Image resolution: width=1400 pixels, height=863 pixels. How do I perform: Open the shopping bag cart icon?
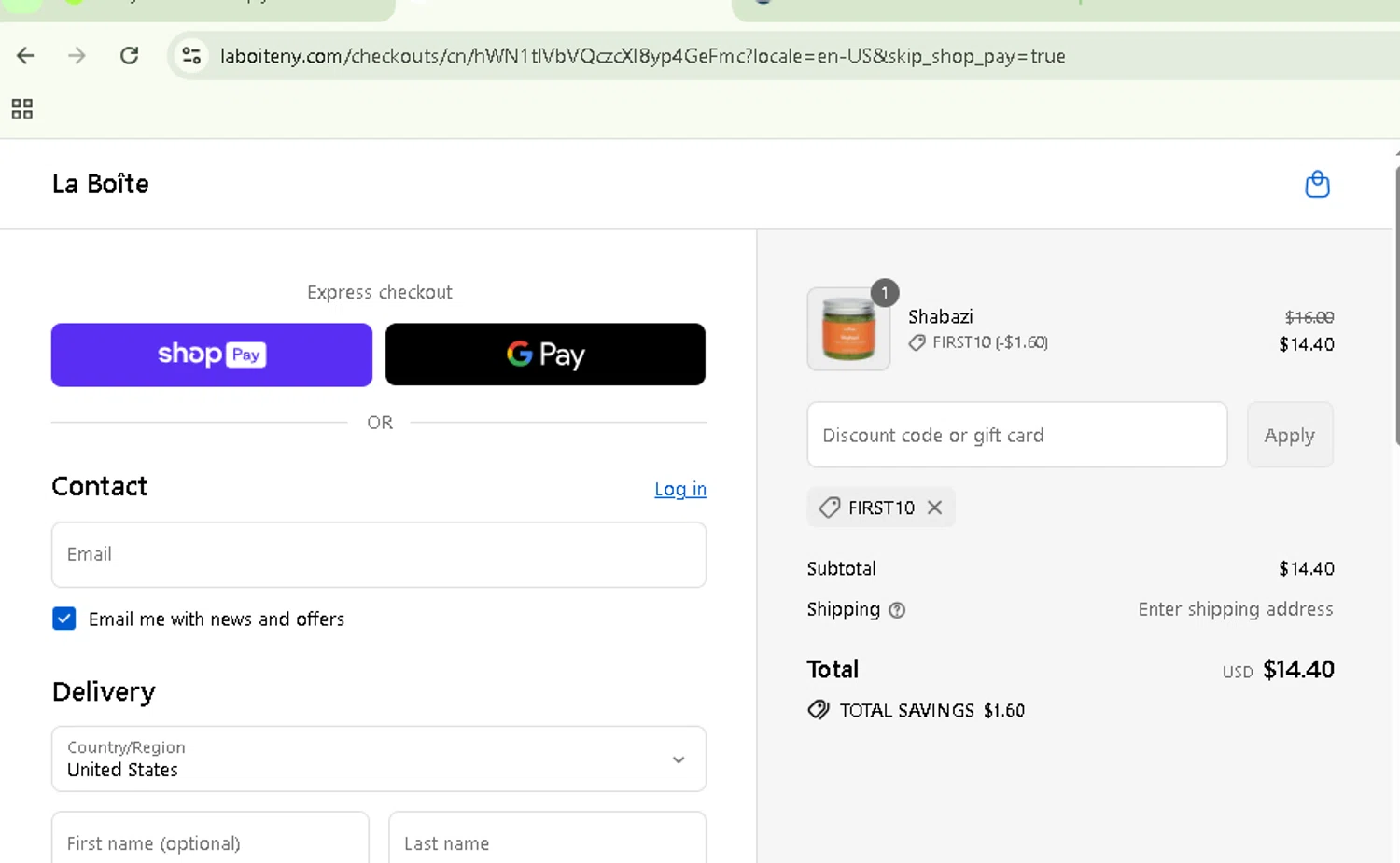(1317, 184)
